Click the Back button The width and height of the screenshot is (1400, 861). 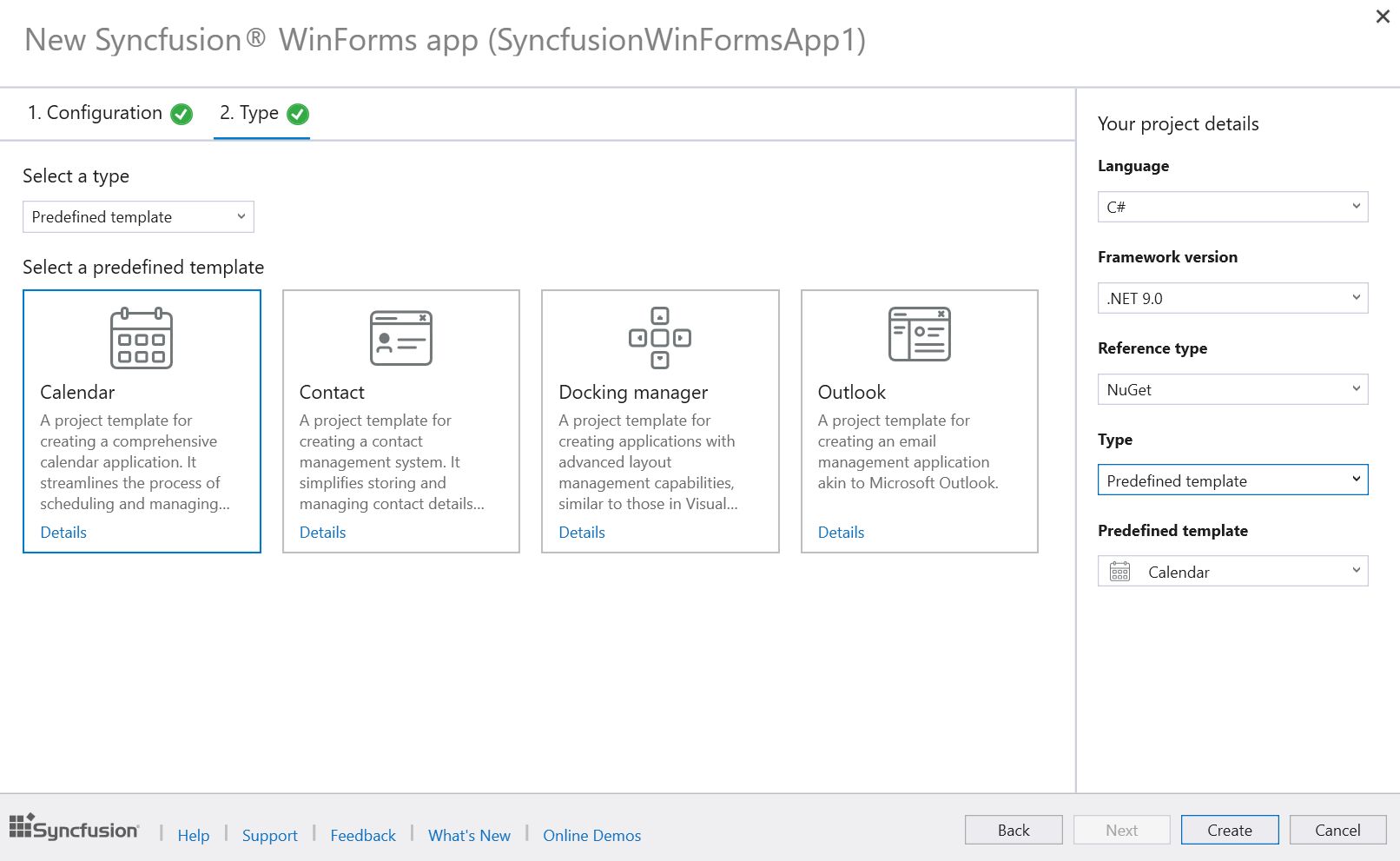(1014, 830)
